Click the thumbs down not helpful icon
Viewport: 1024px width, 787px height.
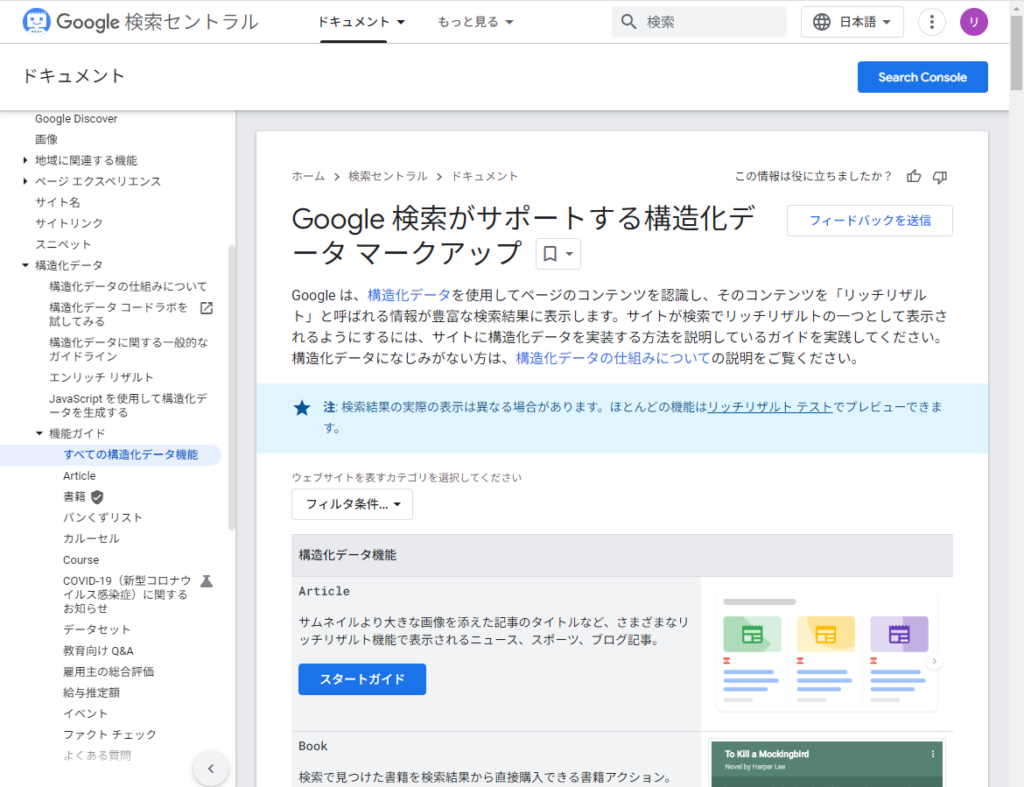(x=940, y=176)
